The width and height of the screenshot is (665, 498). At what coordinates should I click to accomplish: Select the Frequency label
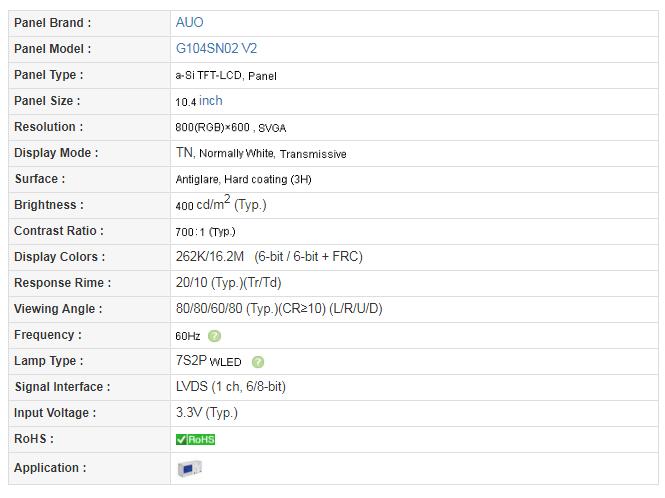[48, 335]
